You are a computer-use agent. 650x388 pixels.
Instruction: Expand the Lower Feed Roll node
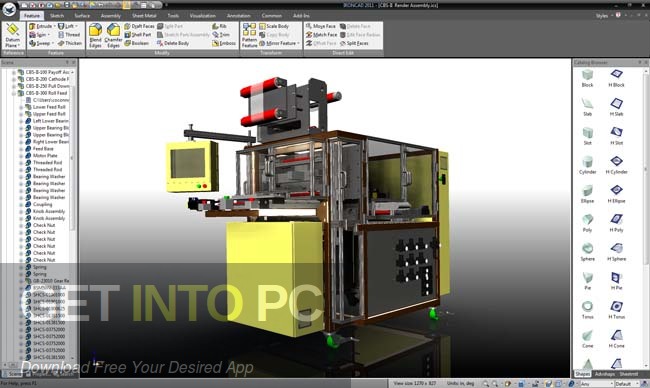tap(21, 107)
